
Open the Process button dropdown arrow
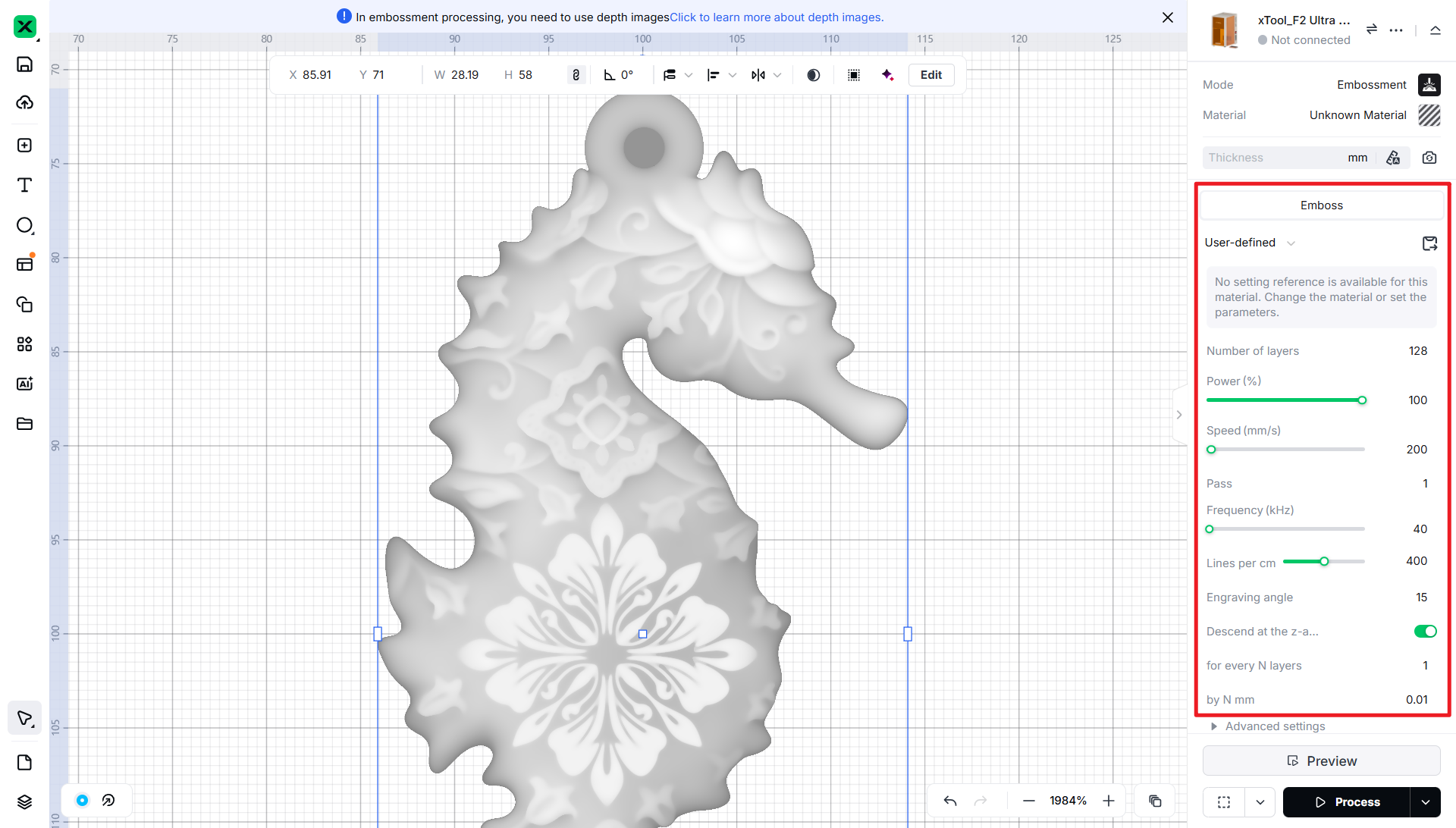click(x=1426, y=802)
